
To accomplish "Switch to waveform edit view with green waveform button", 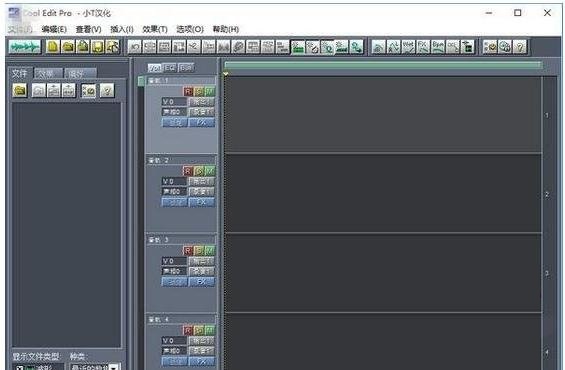I will click(x=25, y=47).
